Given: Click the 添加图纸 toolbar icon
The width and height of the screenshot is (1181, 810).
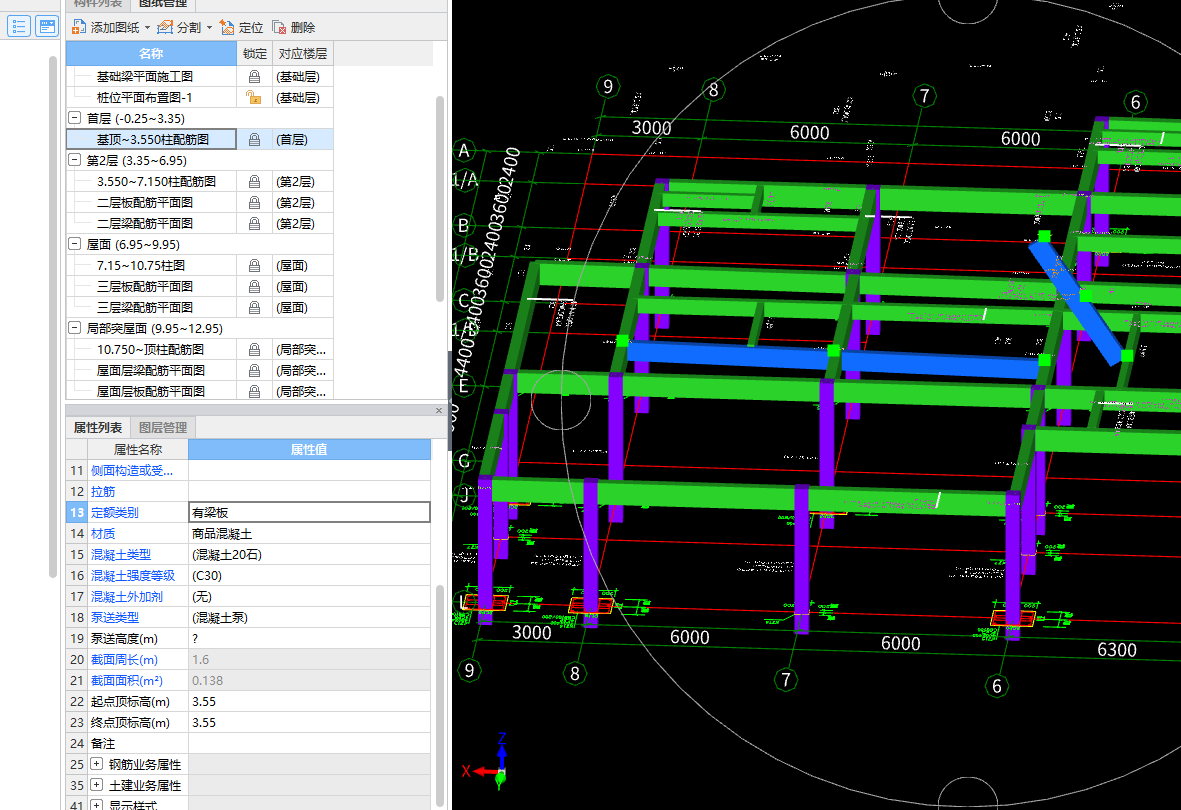Looking at the screenshot, I should 78,28.
